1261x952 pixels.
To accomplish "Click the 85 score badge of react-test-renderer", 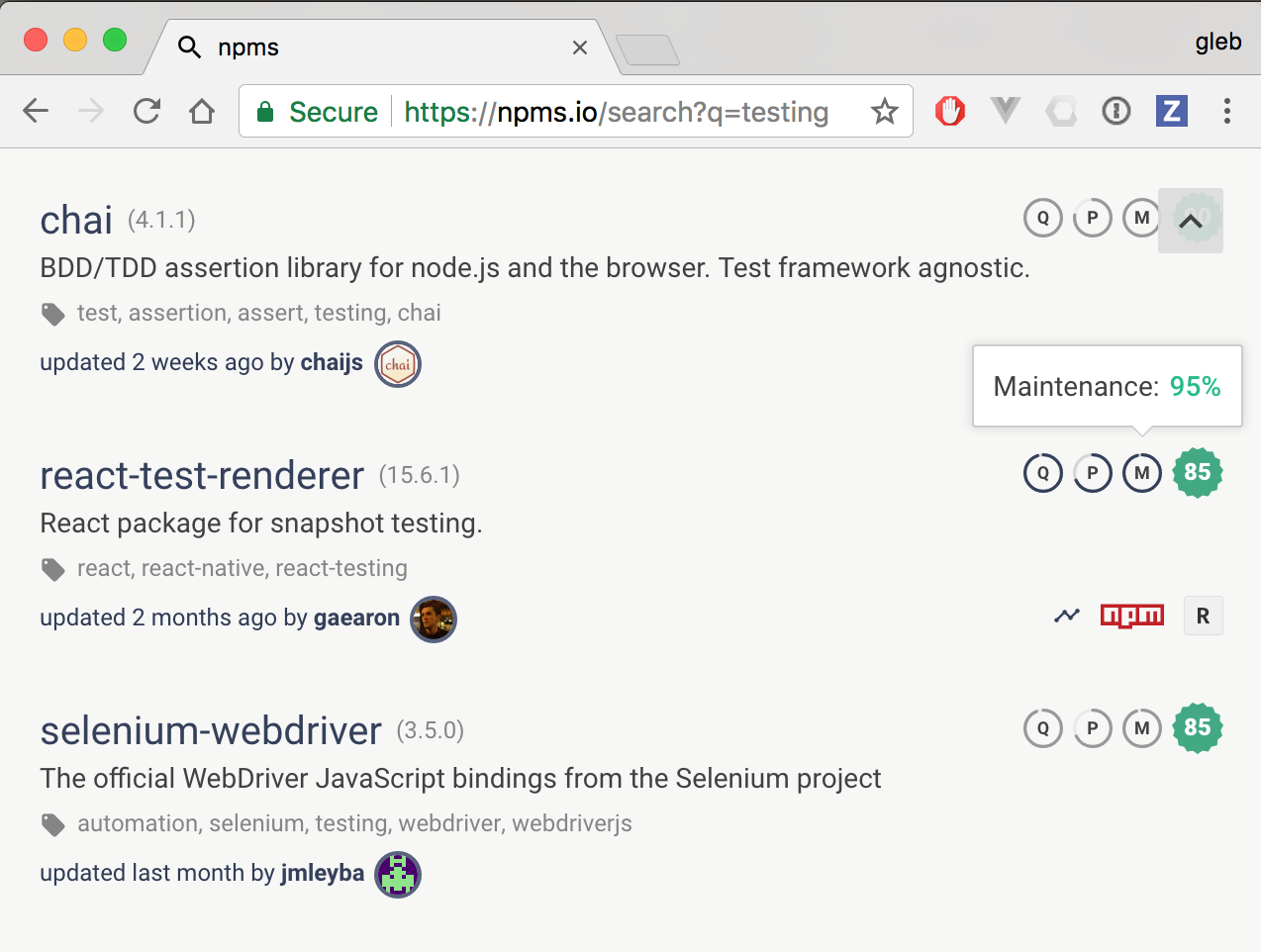I will click(x=1198, y=473).
